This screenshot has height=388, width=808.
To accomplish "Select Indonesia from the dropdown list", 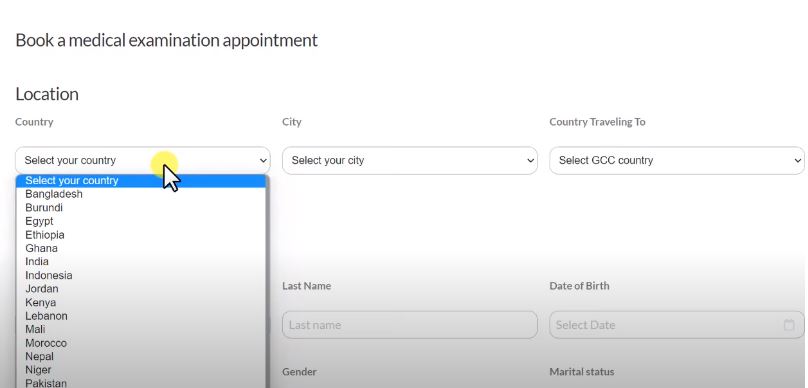I will point(141,275).
